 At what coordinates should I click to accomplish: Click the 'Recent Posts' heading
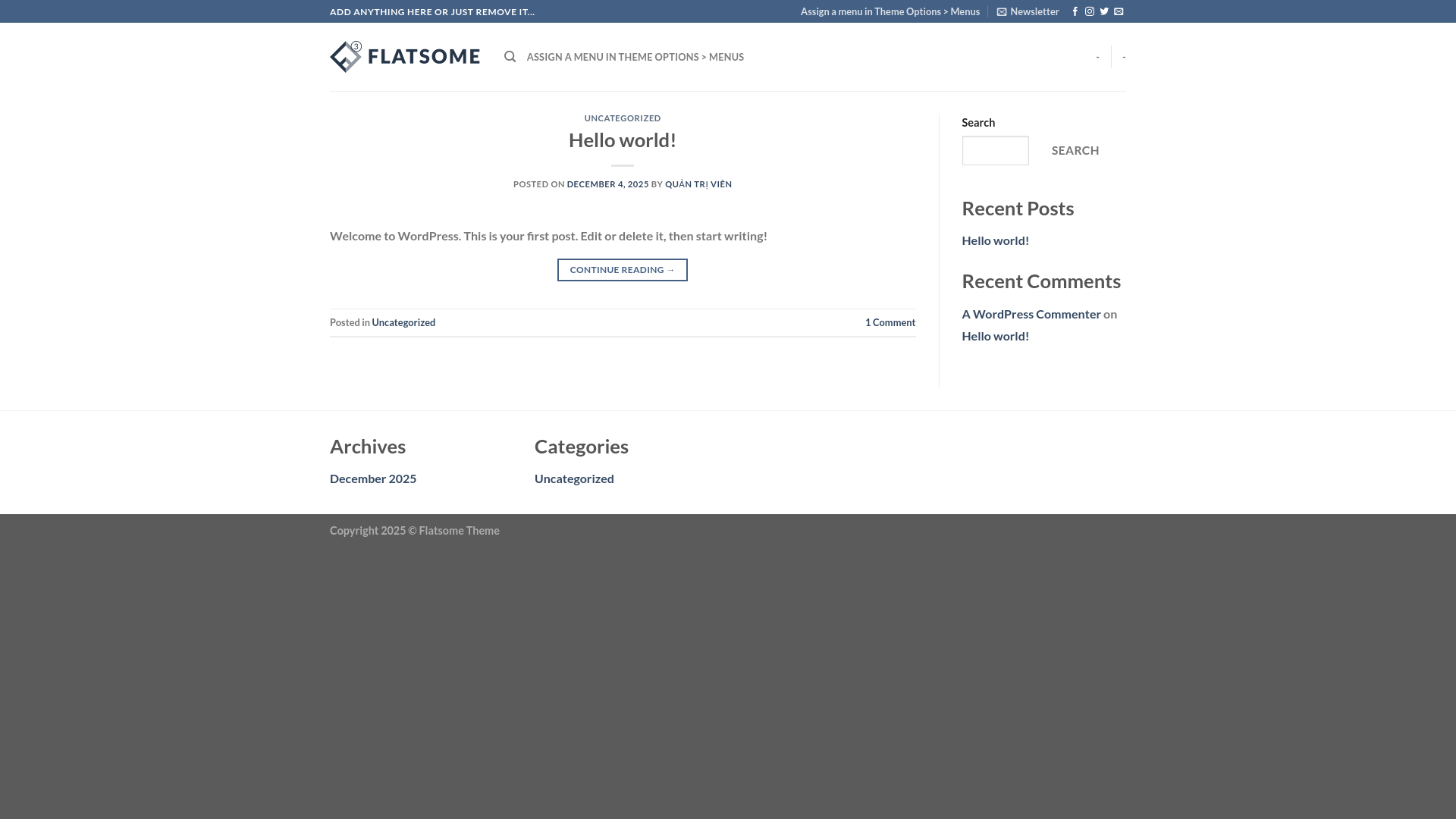[x=1018, y=209]
